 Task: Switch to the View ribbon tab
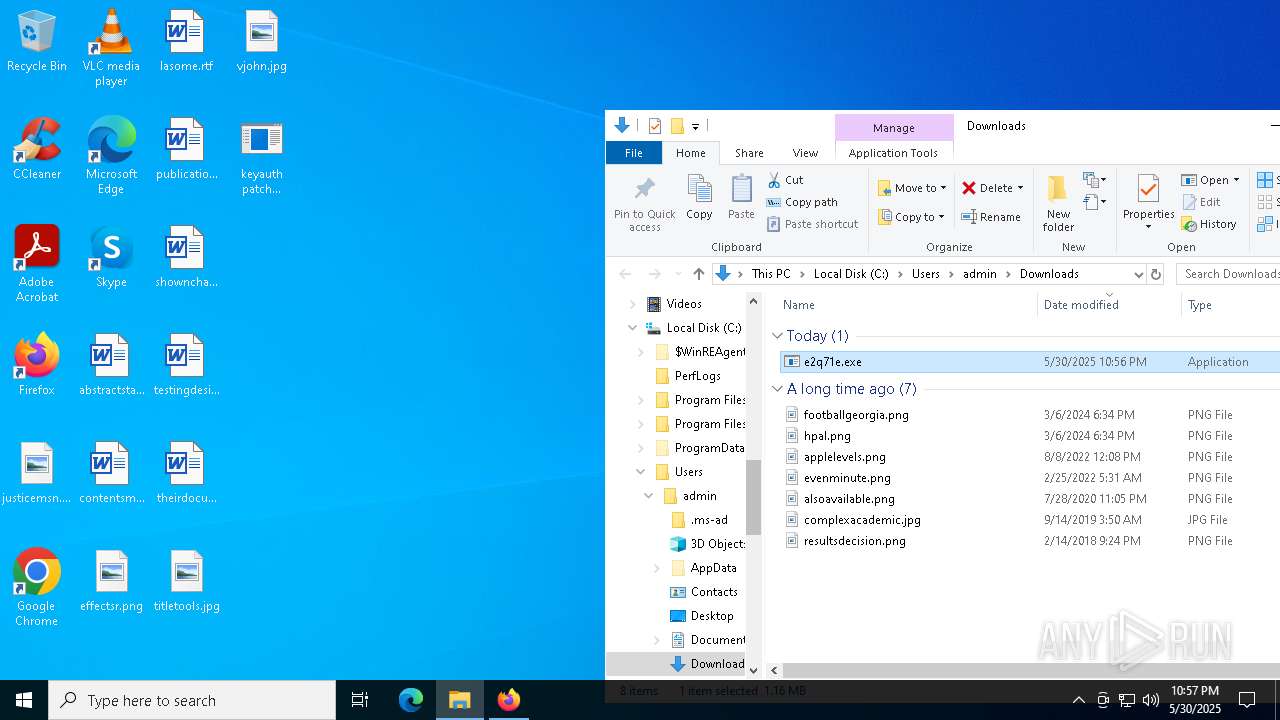(x=805, y=153)
